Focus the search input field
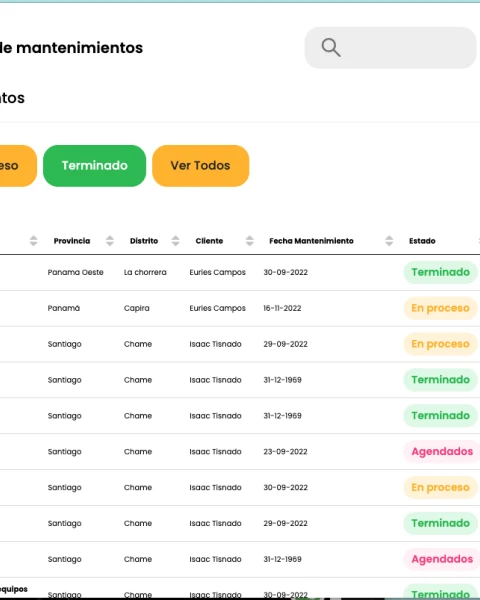The image size is (480, 600). 390,48
